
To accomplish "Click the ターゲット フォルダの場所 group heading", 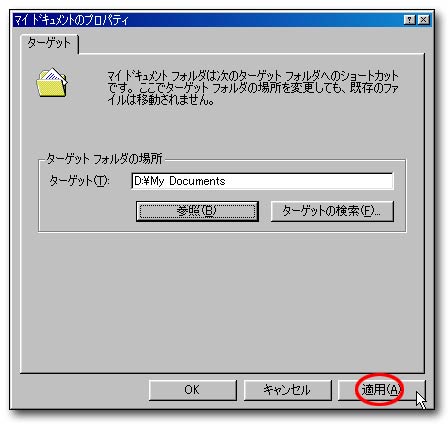I will tap(104, 159).
